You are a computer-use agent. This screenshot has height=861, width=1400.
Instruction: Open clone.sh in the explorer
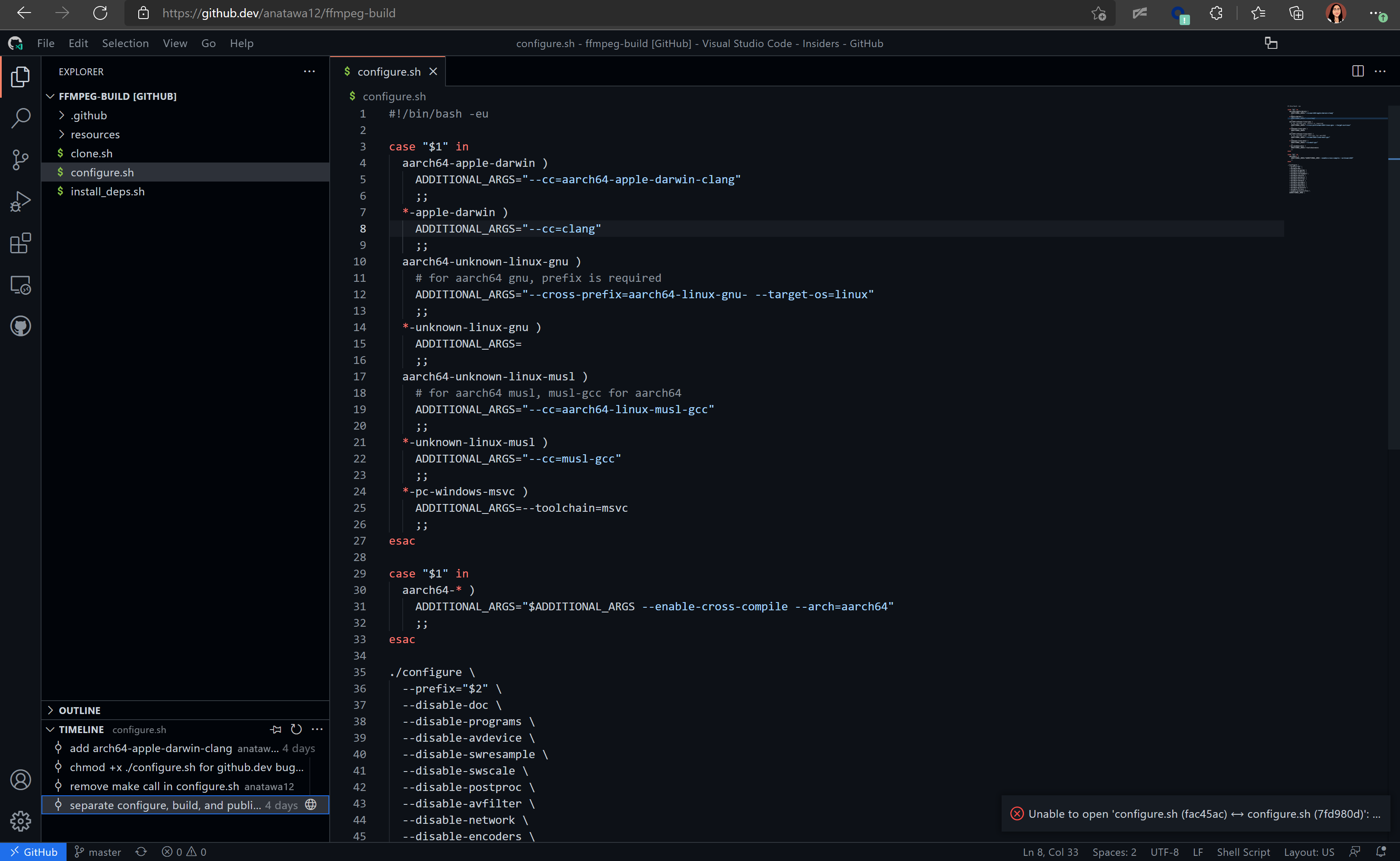(185, 153)
